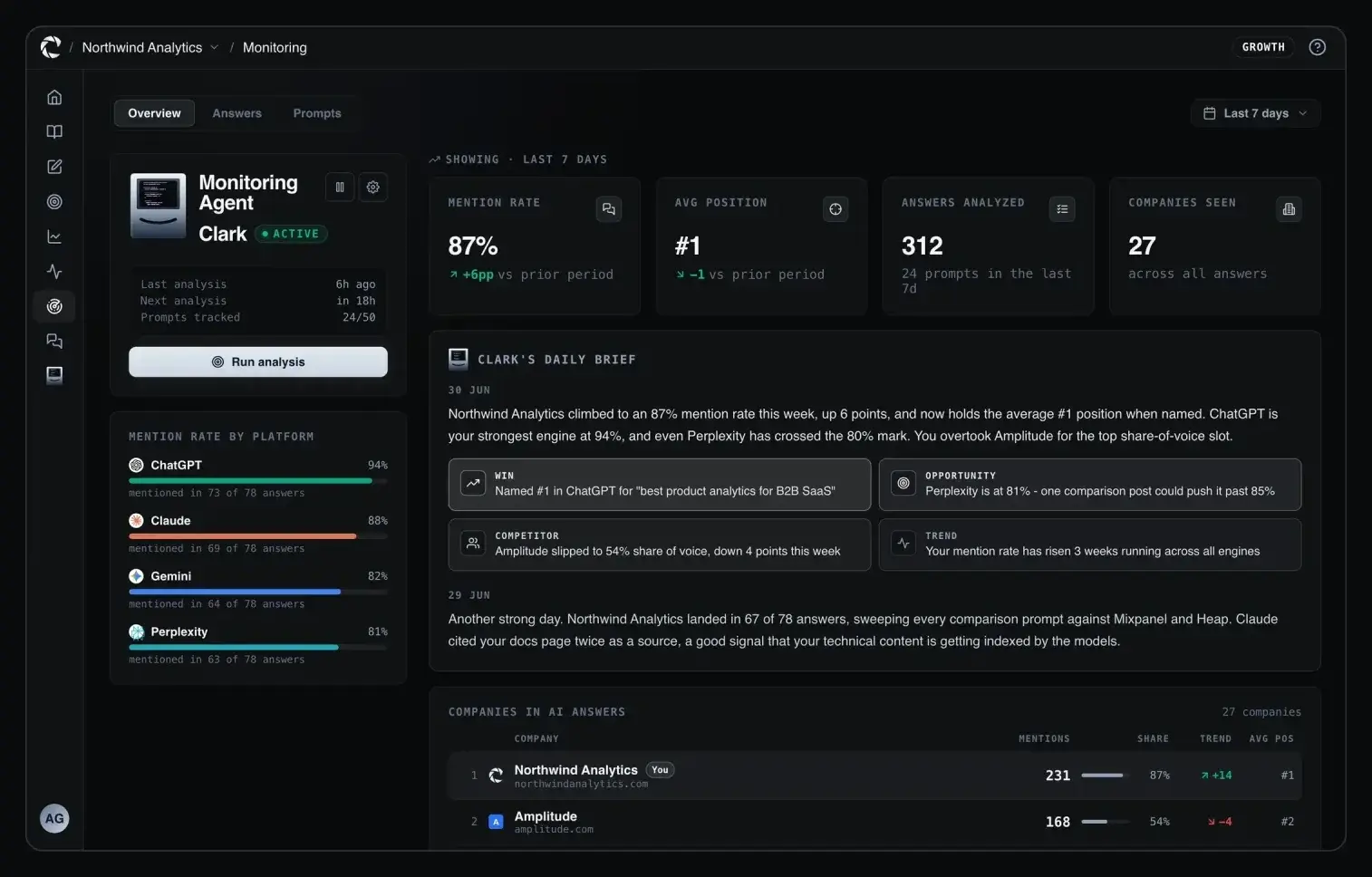
Task: Click the ChatGPT mention rate bar
Action: [x=258, y=480]
